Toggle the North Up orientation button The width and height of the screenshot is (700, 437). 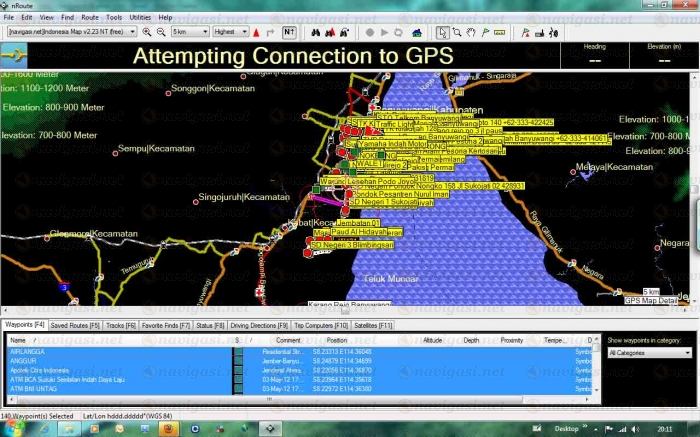(288, 32)
